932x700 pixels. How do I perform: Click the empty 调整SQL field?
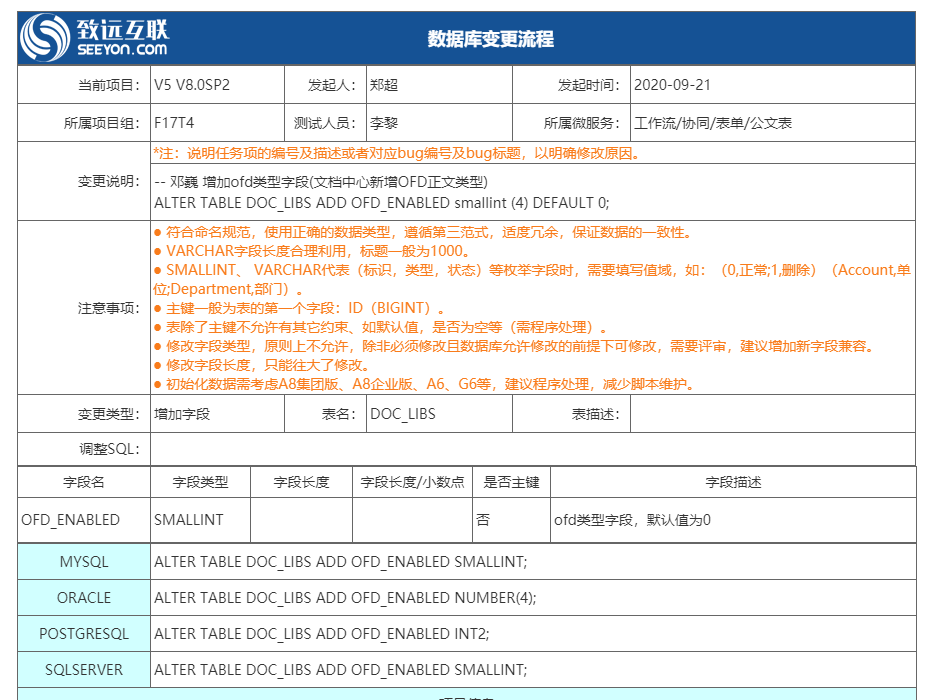[532, 449]
